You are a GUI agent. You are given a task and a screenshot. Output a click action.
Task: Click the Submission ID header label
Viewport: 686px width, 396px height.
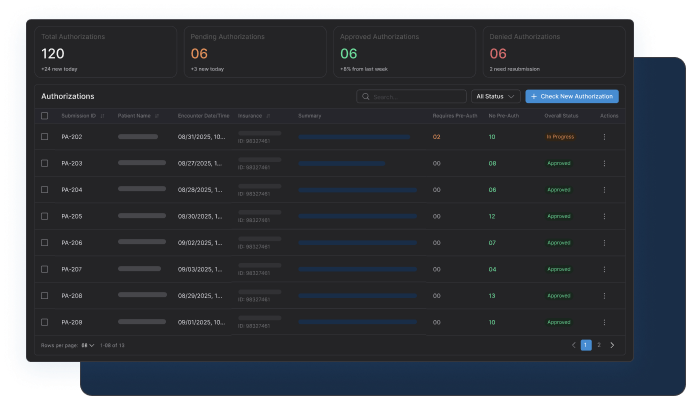[78, 116]
